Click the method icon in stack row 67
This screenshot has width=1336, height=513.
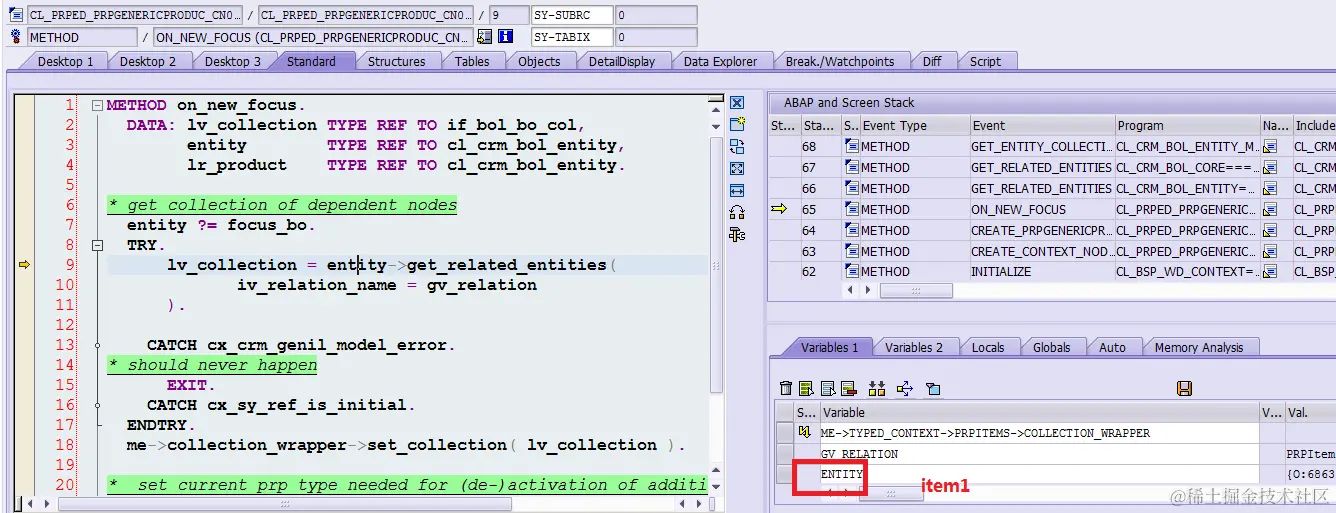coord(852,167)
